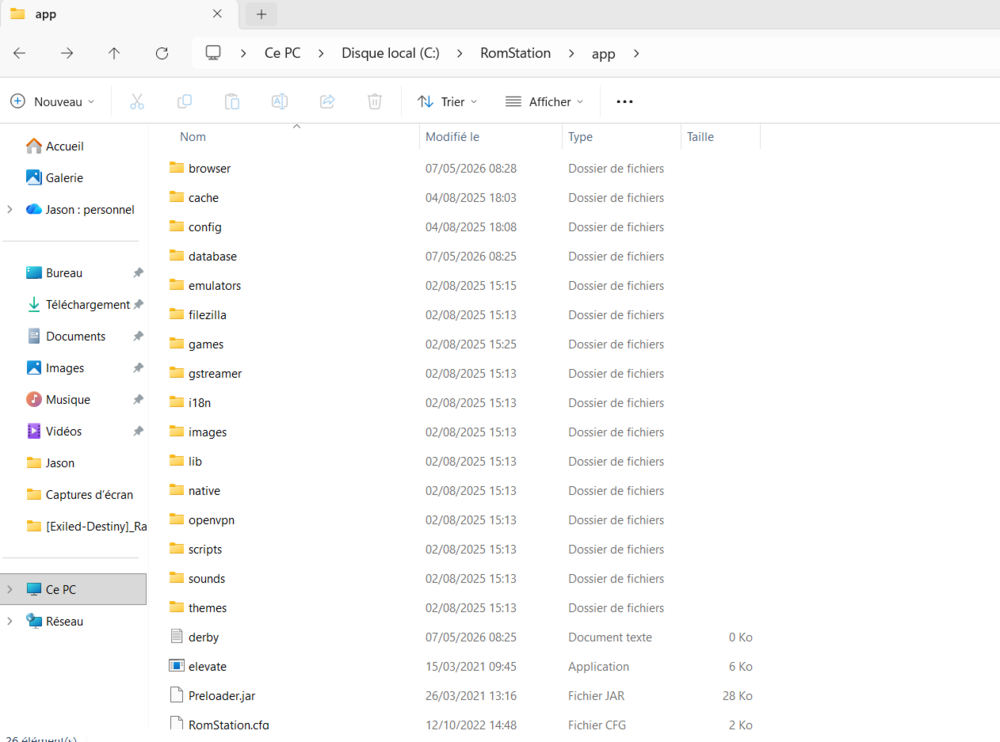Expand the Ce PC tree node
The image size is (1000, 742).
coord(10,590)
